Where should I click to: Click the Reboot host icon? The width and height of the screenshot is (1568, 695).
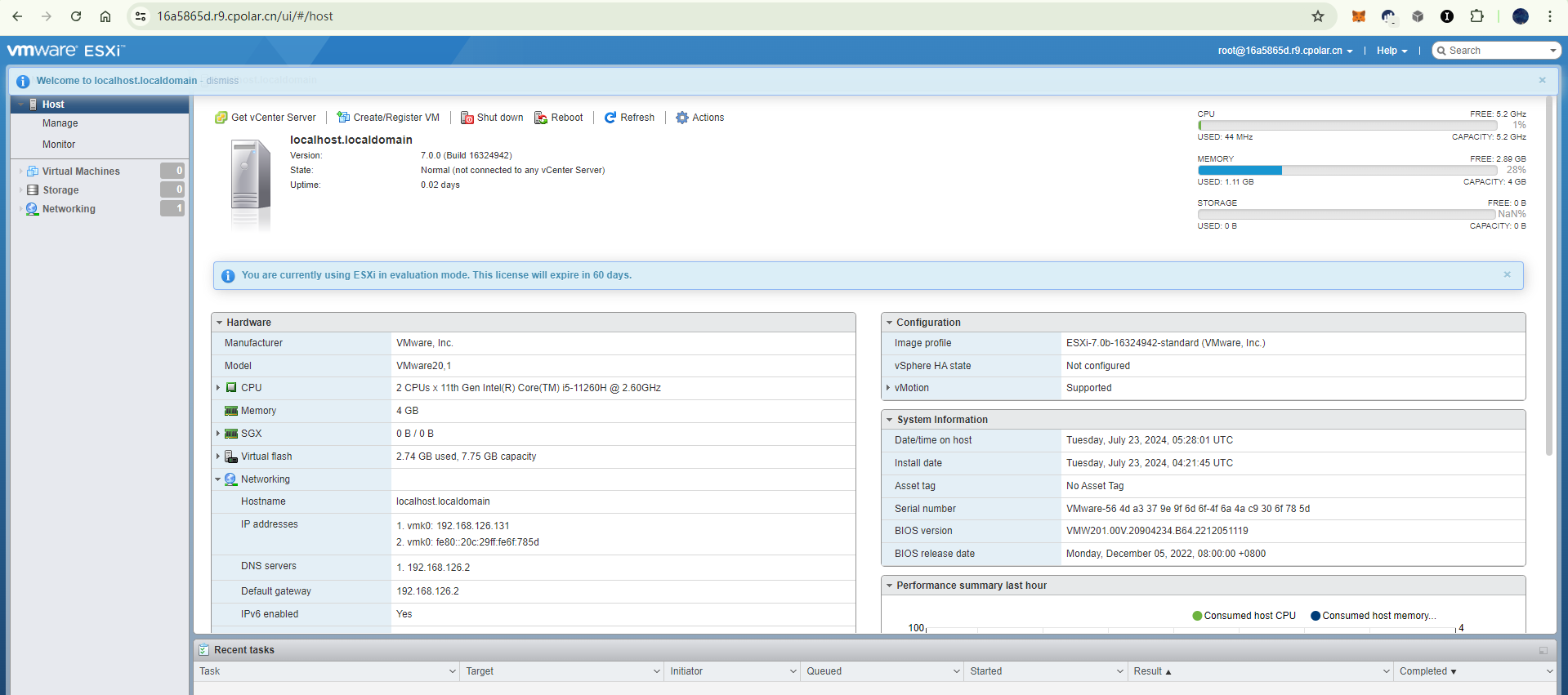pyautogui.click(x=540, y=118)
